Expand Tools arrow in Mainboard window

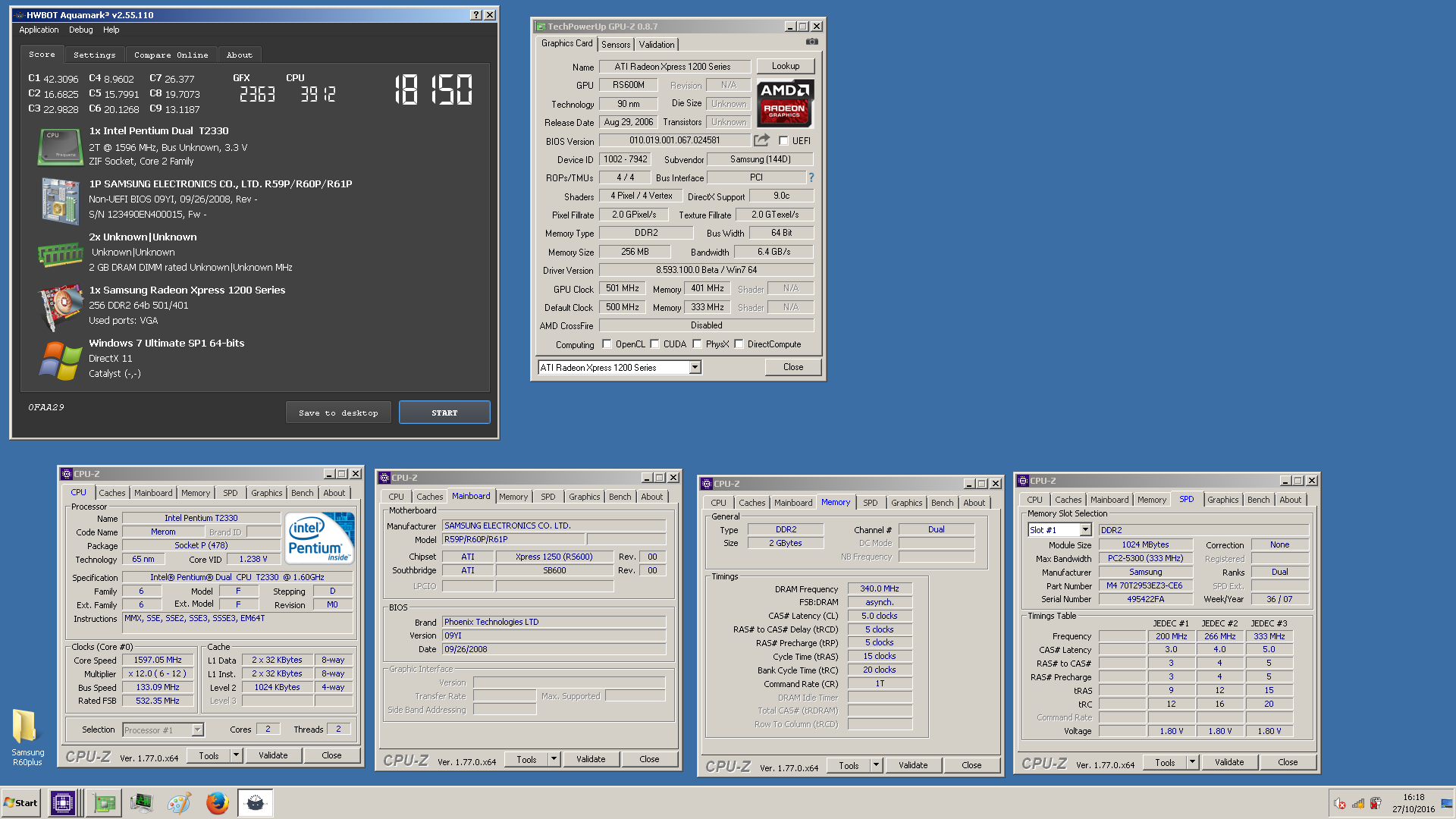pos(554,759)
